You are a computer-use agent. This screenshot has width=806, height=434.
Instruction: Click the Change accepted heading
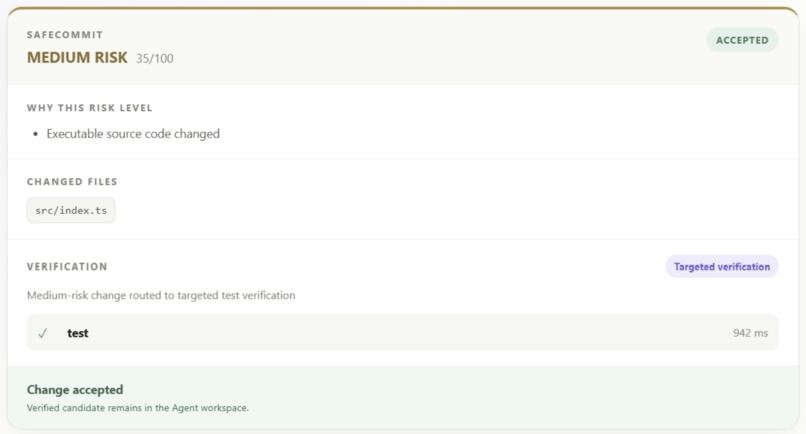pyautogui.click(x=75, y=390)
